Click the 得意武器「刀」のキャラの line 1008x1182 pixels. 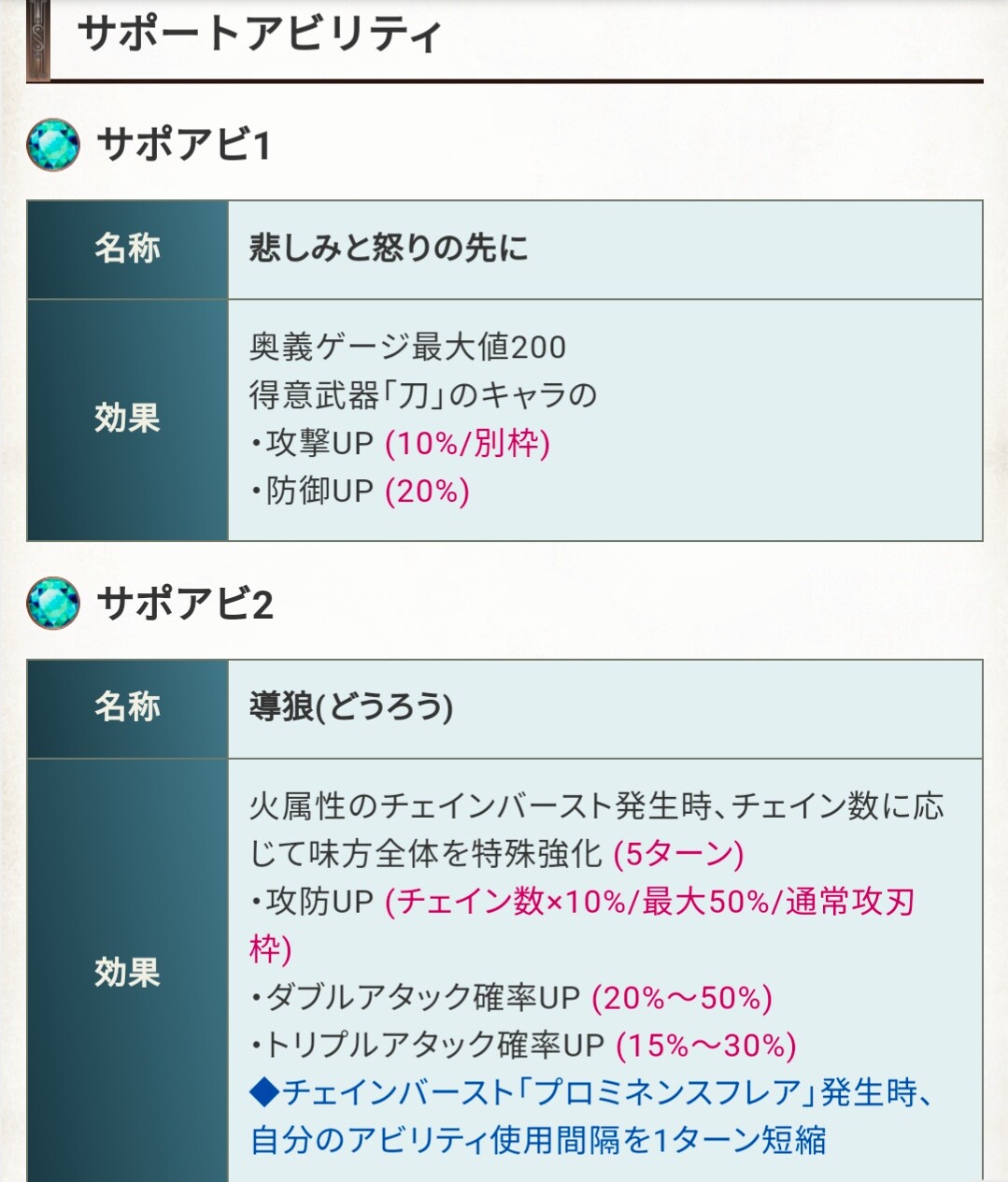click(422, 395)
